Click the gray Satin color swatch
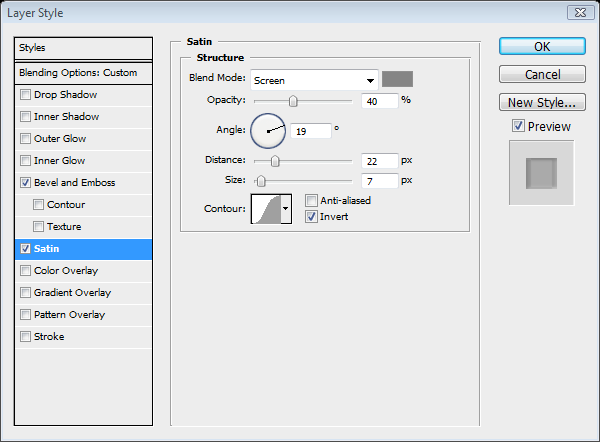 coord(397,79)
